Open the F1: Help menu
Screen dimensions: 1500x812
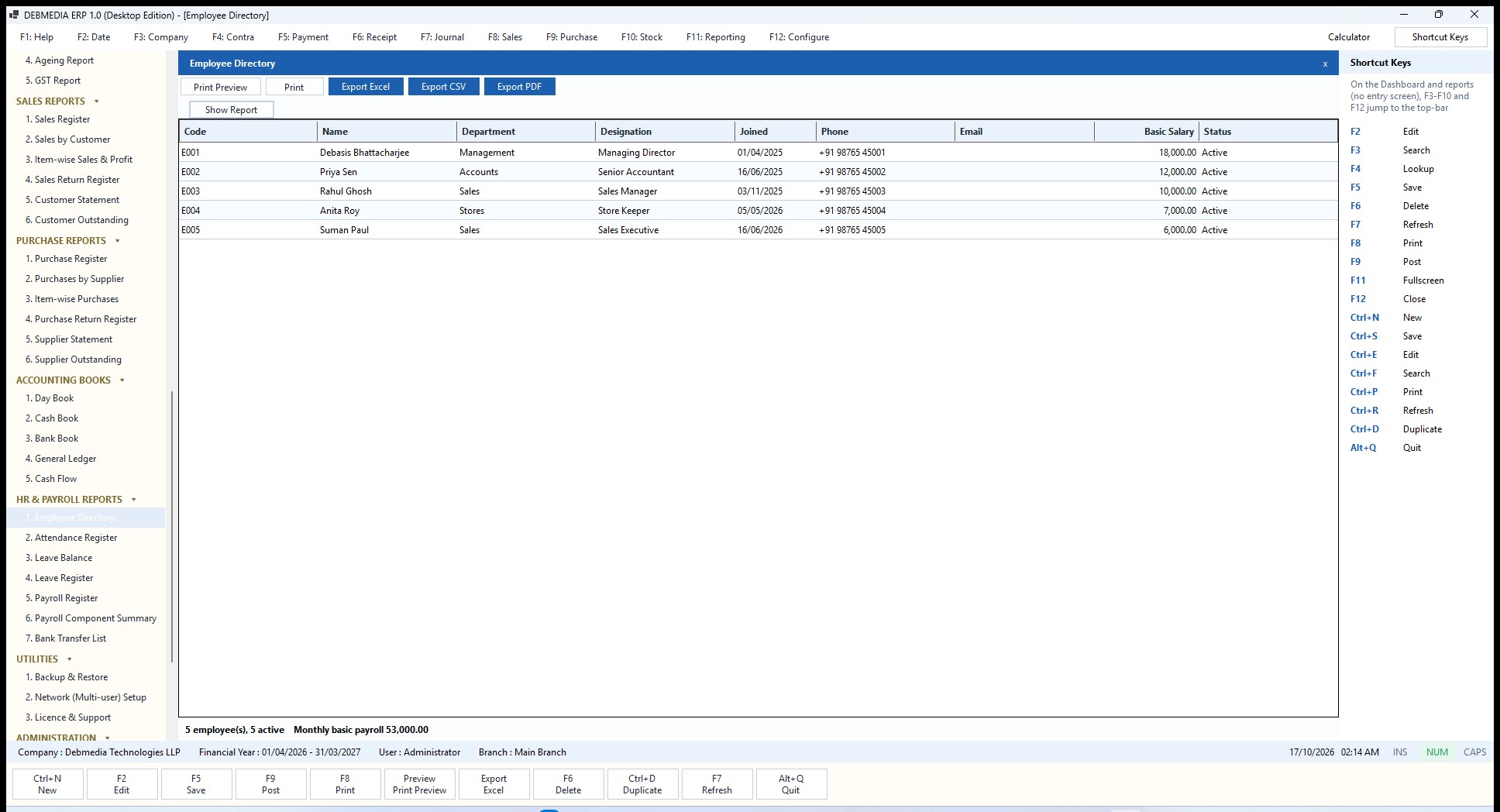coord(37,37)
